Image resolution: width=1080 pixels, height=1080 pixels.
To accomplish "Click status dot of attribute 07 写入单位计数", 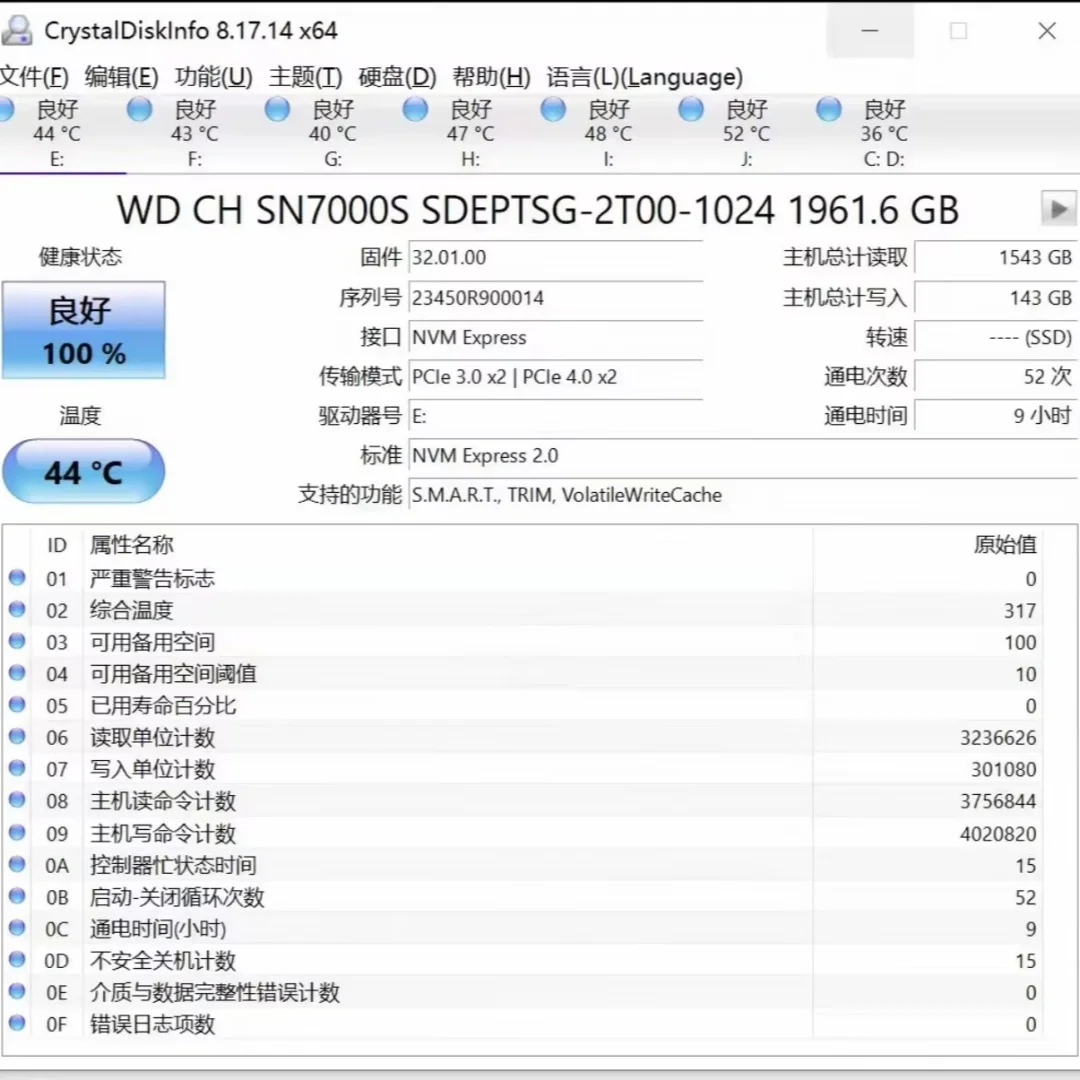I will pos(17,769).
